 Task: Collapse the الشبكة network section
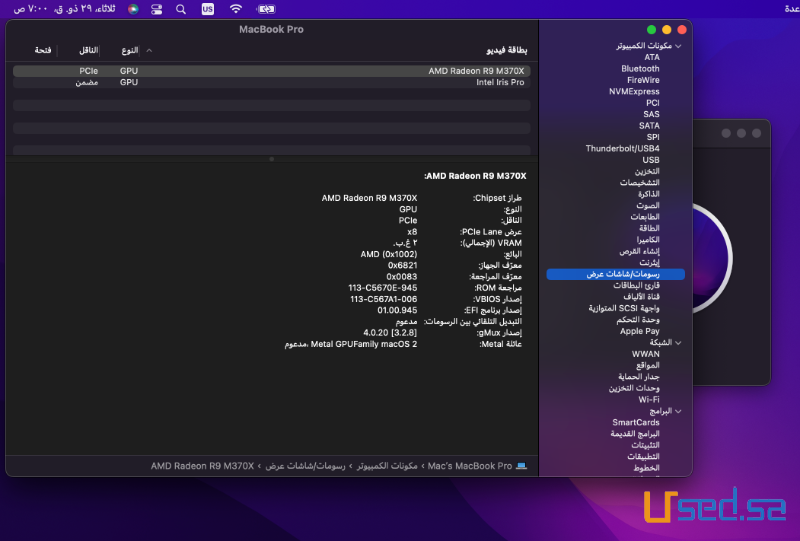point(678,342)
